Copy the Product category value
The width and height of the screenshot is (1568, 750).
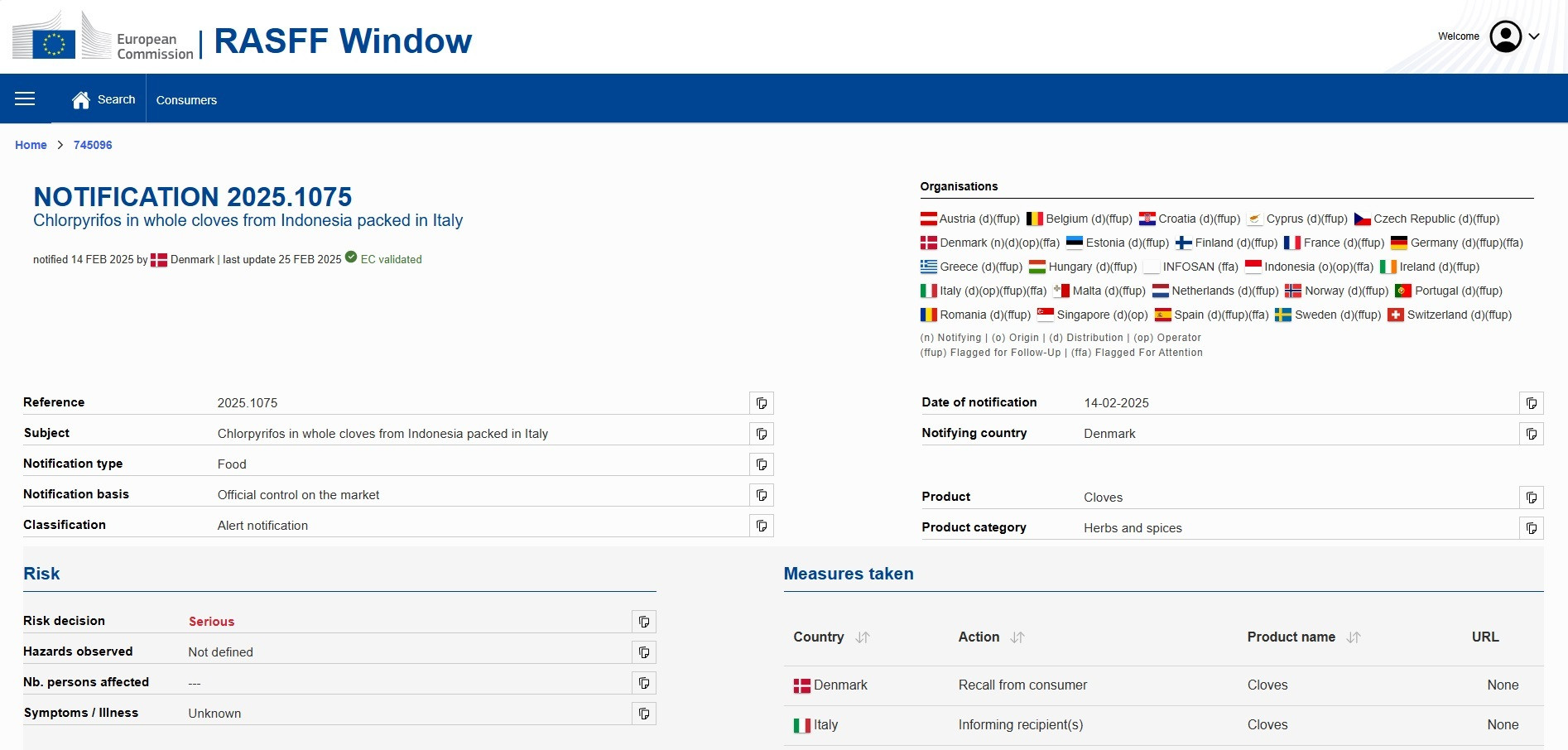tap(1532, 528)
